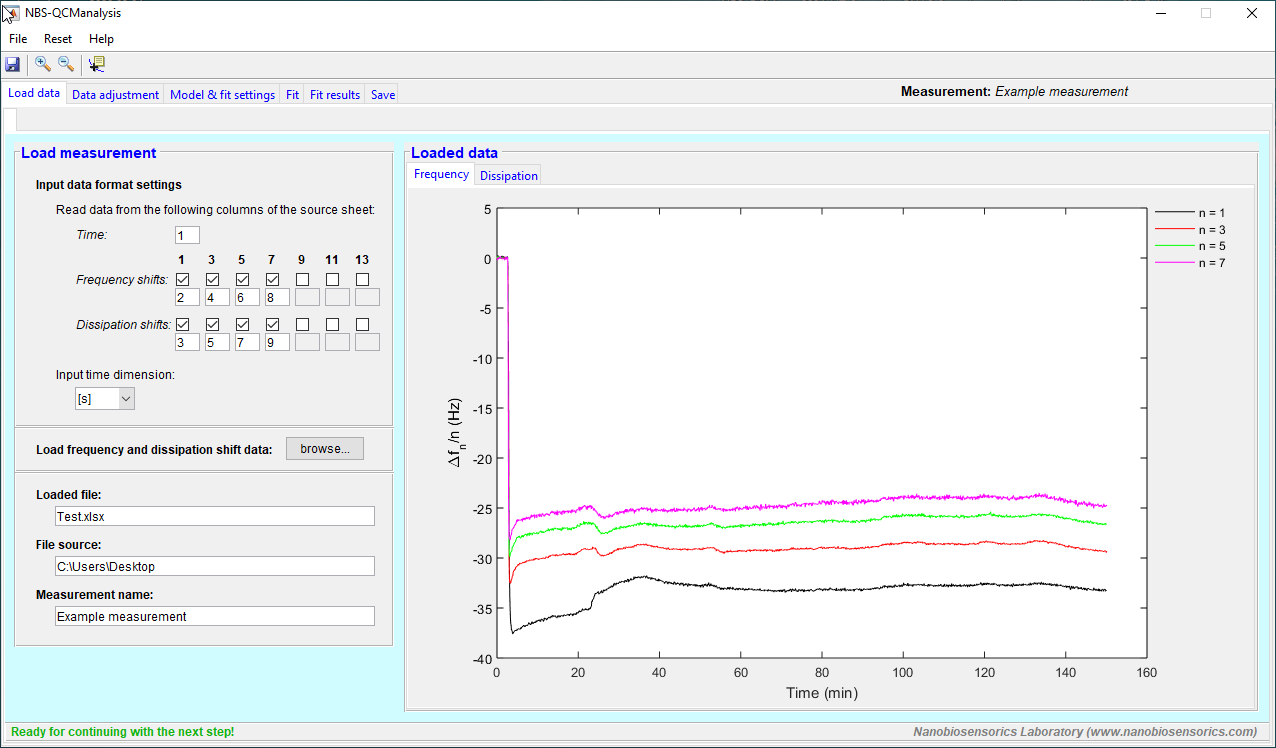The width and height of the screenshot is (1276, 748).
Task: Uncheck Frequency shifts overtone 5 checkbox
Action: pyautogui.click(x=242, y=280)
